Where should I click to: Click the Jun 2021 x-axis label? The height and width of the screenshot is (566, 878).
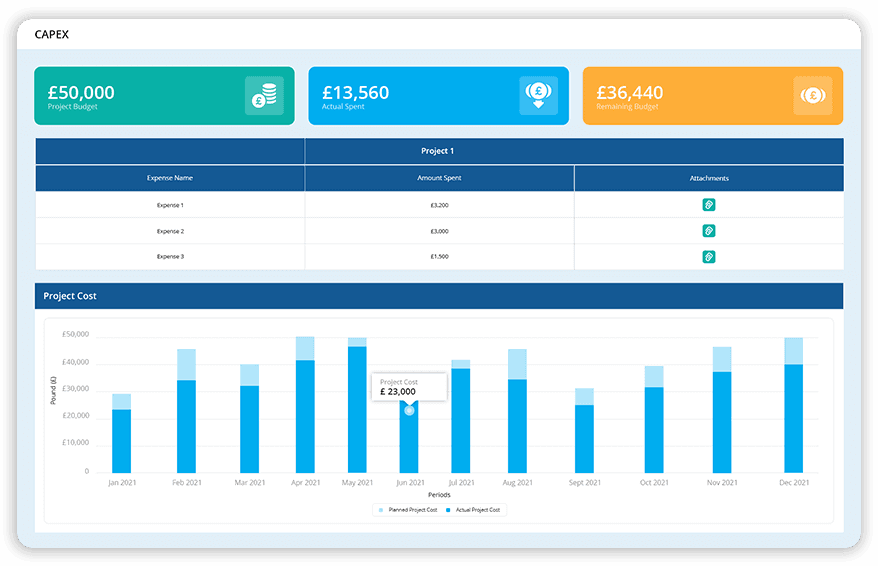[x=410, y=483]
